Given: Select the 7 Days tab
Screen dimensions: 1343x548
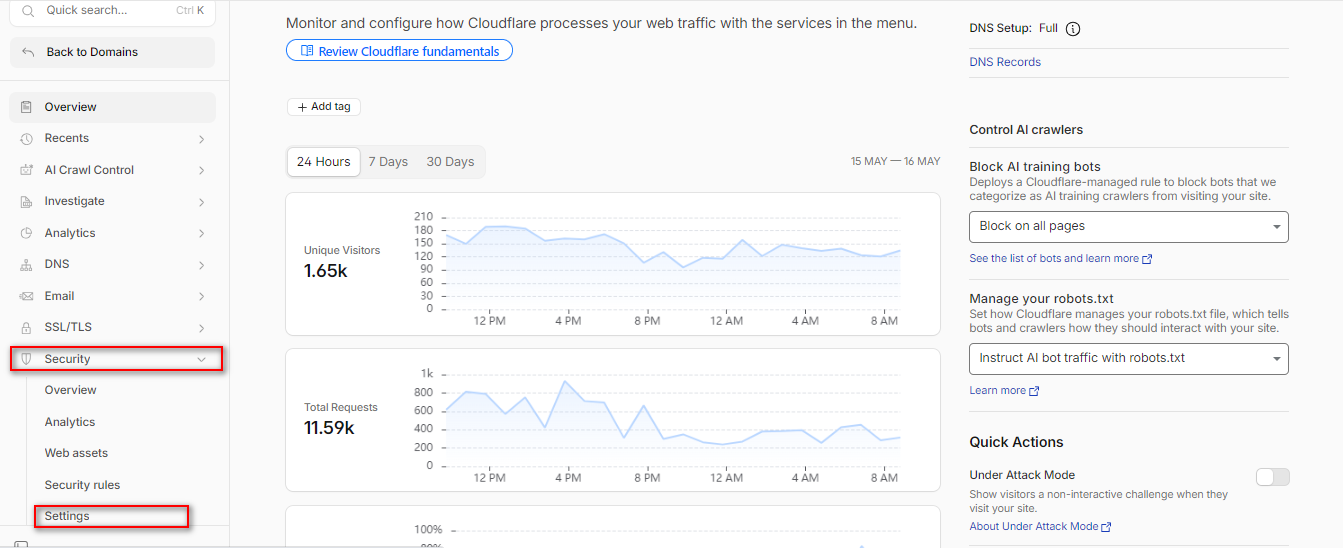Looking at the screenshot, I should (x=388, y=162).
